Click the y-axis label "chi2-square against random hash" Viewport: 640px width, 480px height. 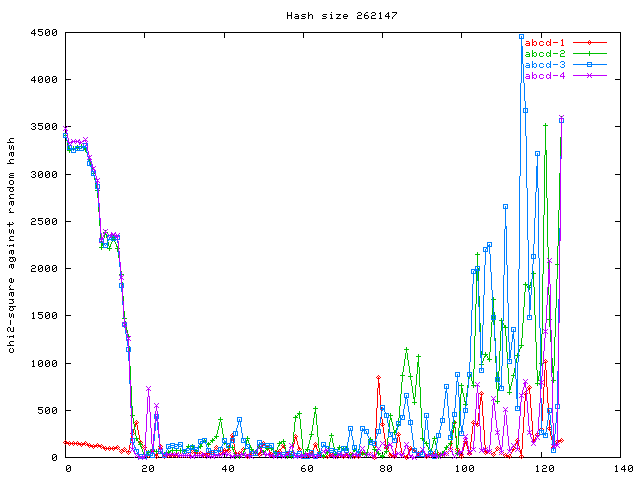click(11, 245)
